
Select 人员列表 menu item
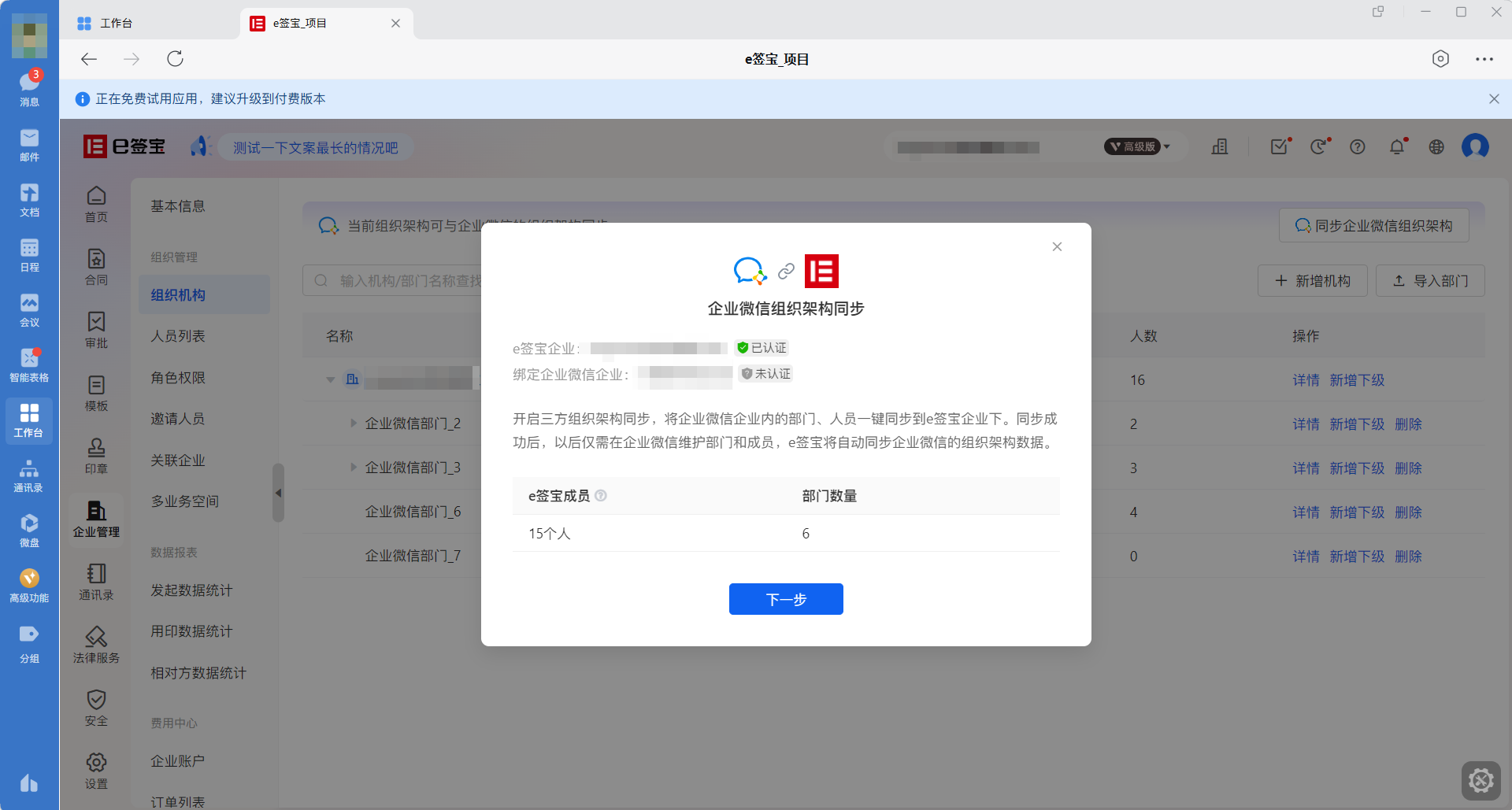coord(178,336)
